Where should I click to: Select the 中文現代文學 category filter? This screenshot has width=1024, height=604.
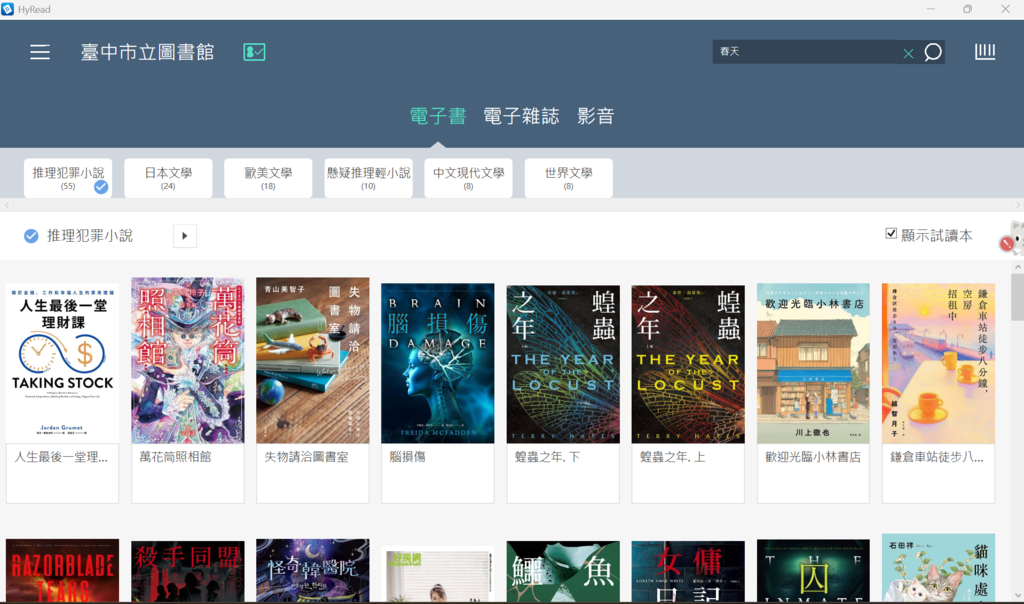pyautogui.click(x=468, y=178)
